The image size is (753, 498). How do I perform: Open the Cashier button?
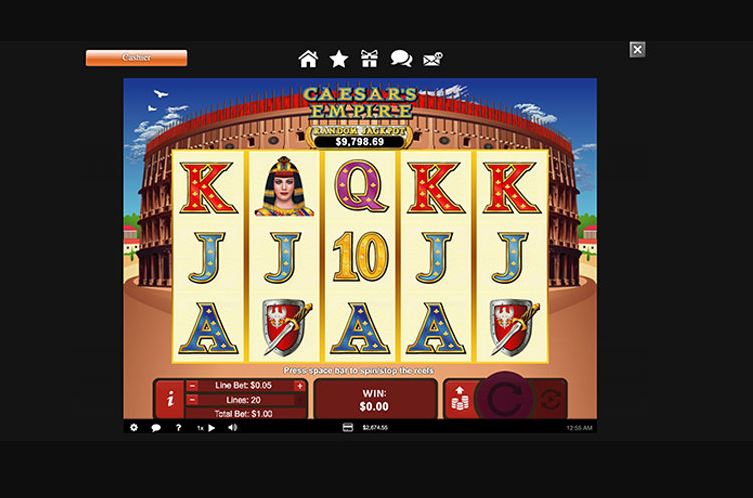pos(136,58)
